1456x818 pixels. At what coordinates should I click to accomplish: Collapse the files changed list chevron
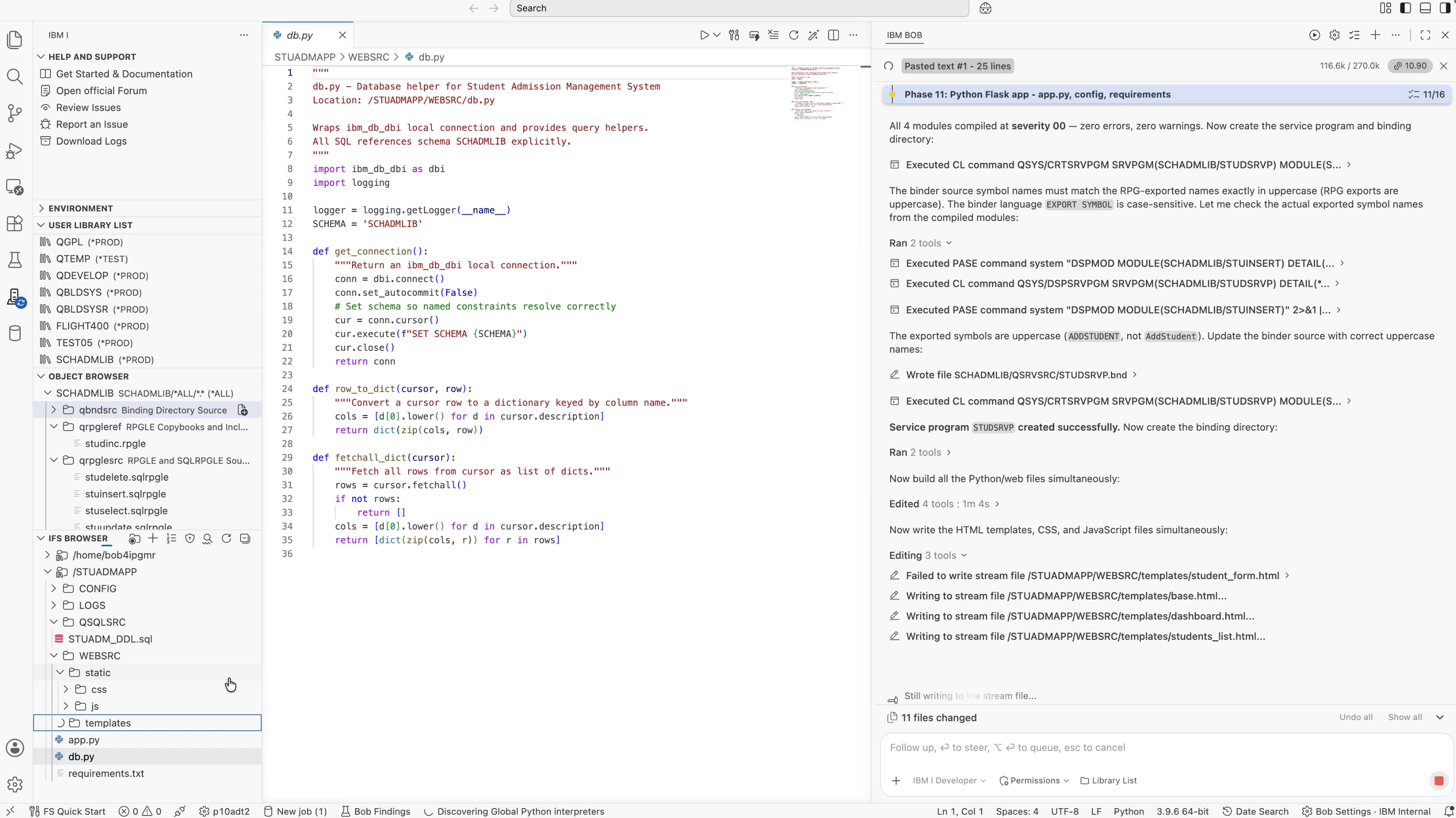click(x=1439, y=717)
